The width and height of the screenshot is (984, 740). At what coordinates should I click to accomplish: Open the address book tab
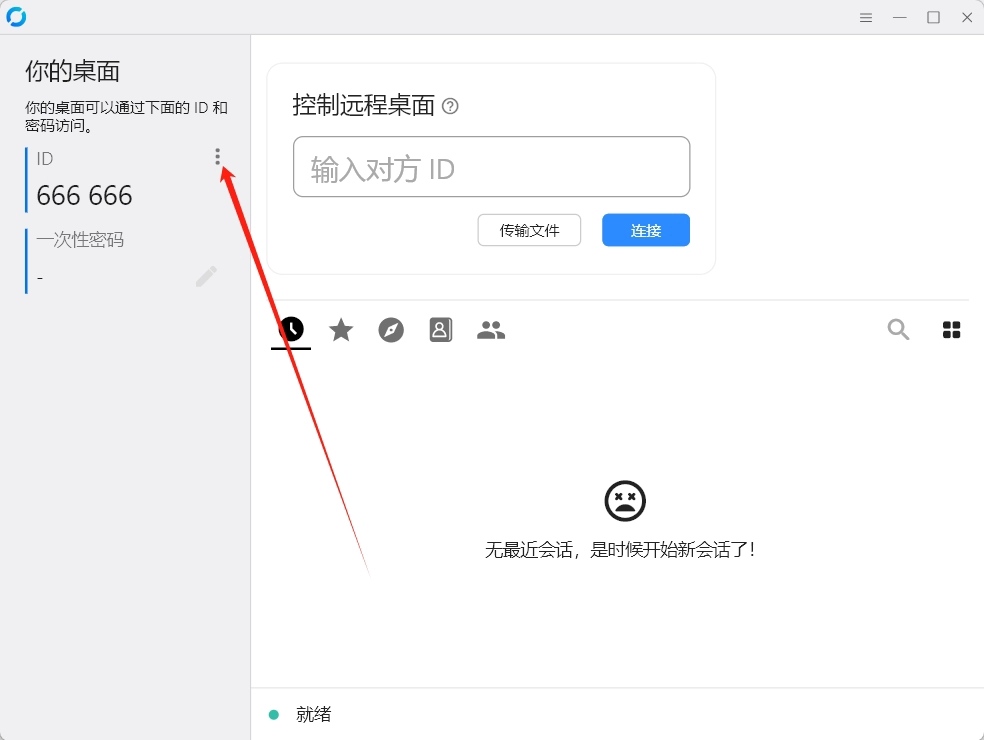[441, 330]
